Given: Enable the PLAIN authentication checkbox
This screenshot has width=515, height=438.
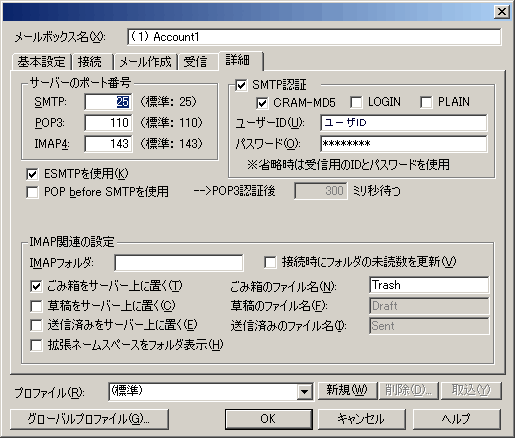Looking at the screenshot, I should (x=426, y=103).
